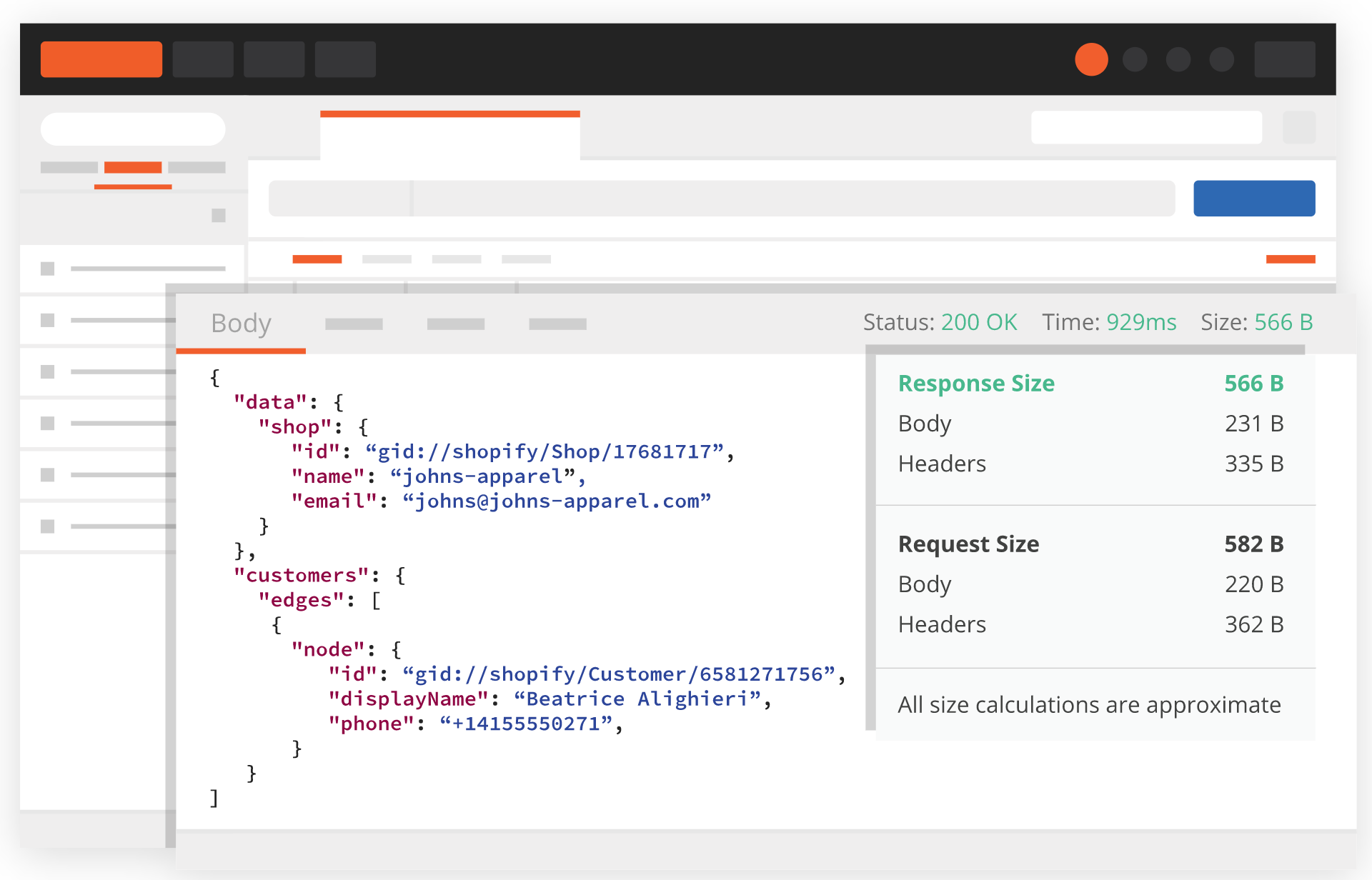Screen dimensions: 1372x880
Task: Click the search field at top right
Action: click(x=1145, y=127)
